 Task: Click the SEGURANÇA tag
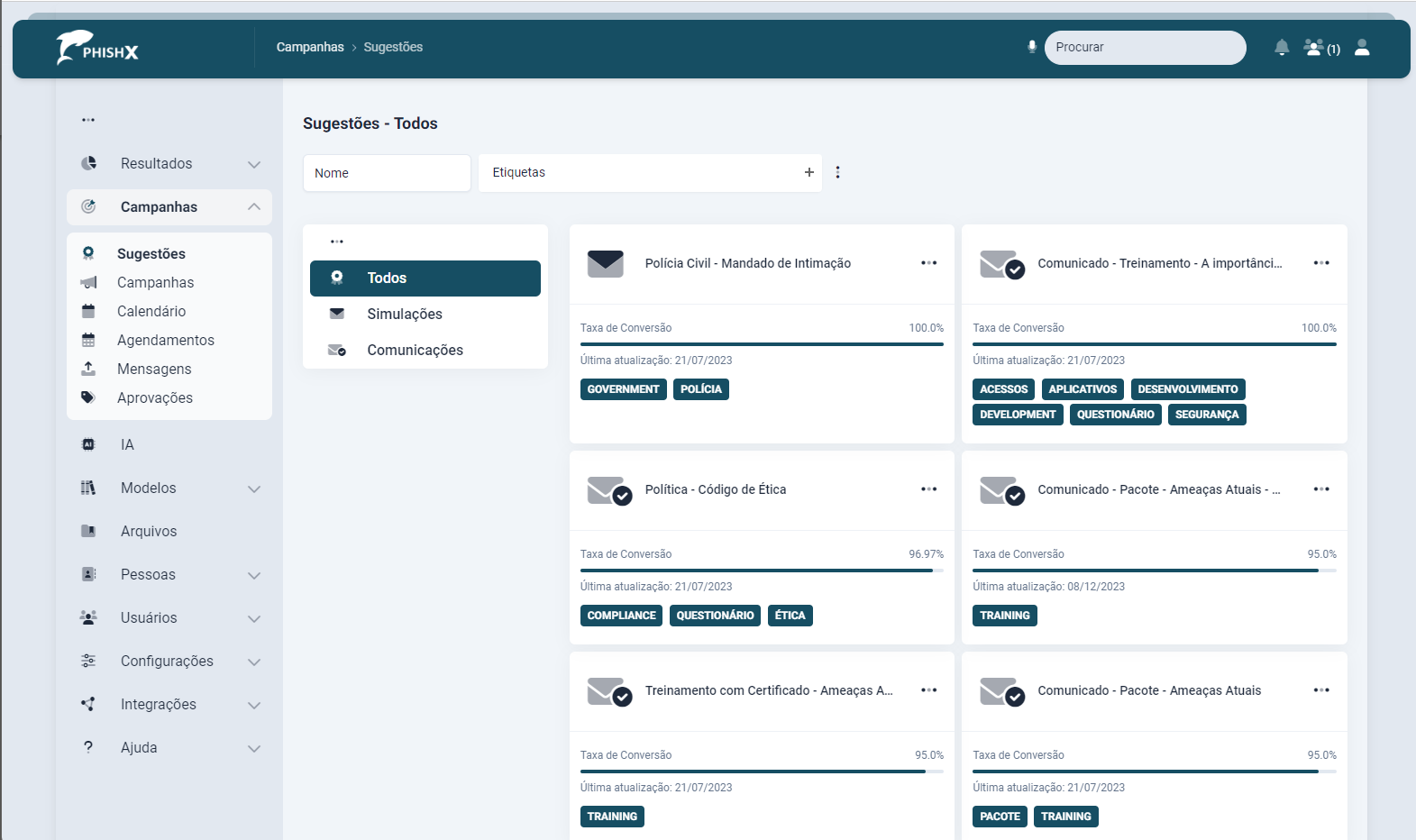(x=1207, y=415)
